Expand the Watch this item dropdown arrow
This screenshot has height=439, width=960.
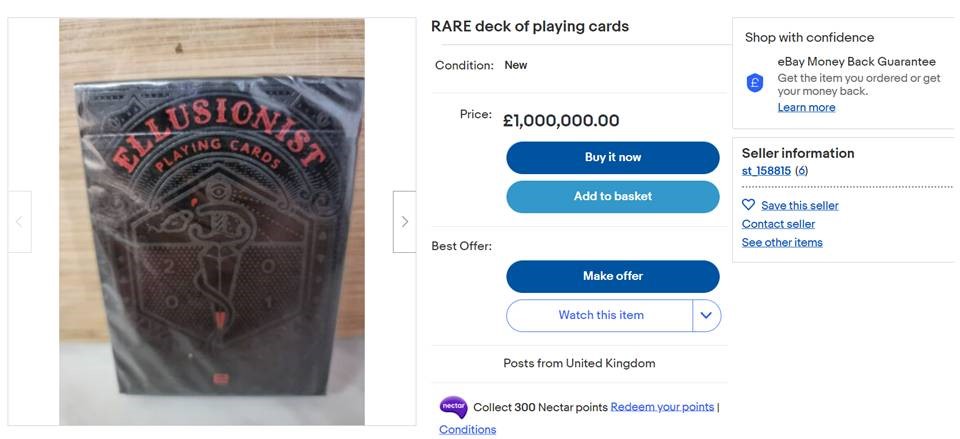click(x=706, y=315)
